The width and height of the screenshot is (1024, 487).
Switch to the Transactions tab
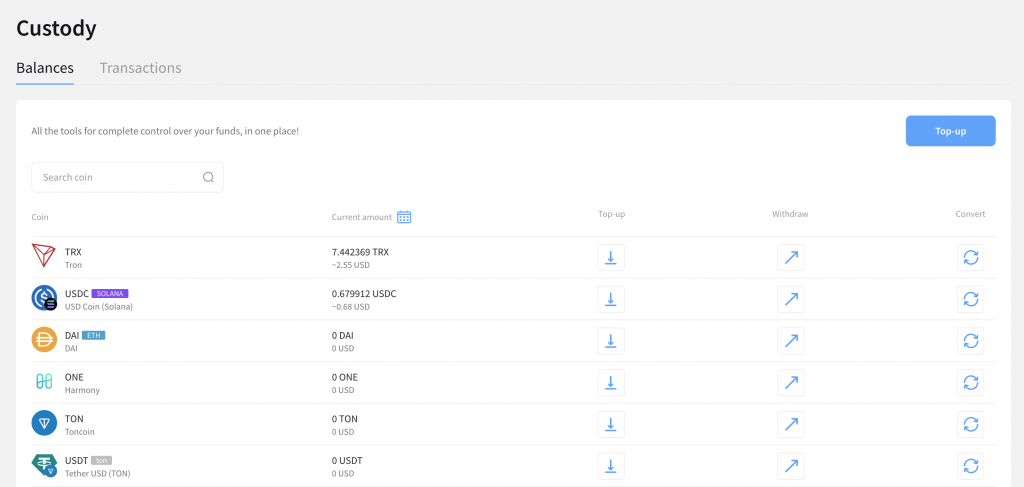click(140, 68)
